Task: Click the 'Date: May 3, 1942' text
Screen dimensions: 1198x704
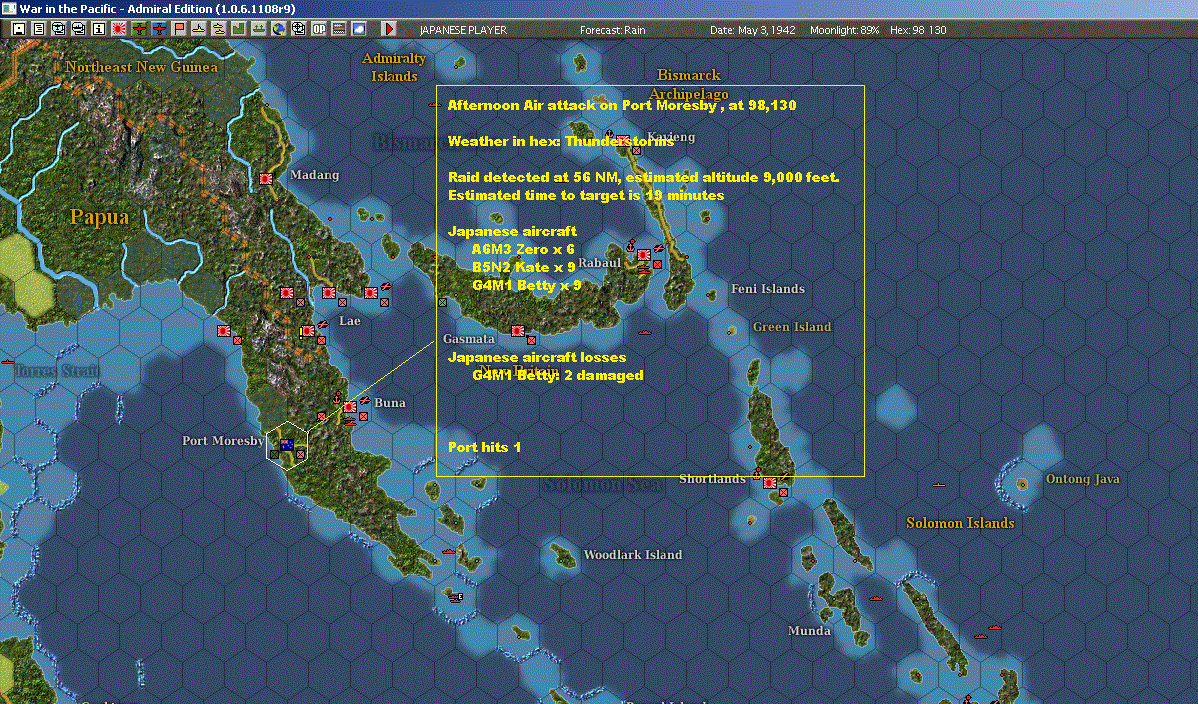Action: click(753, 30)
